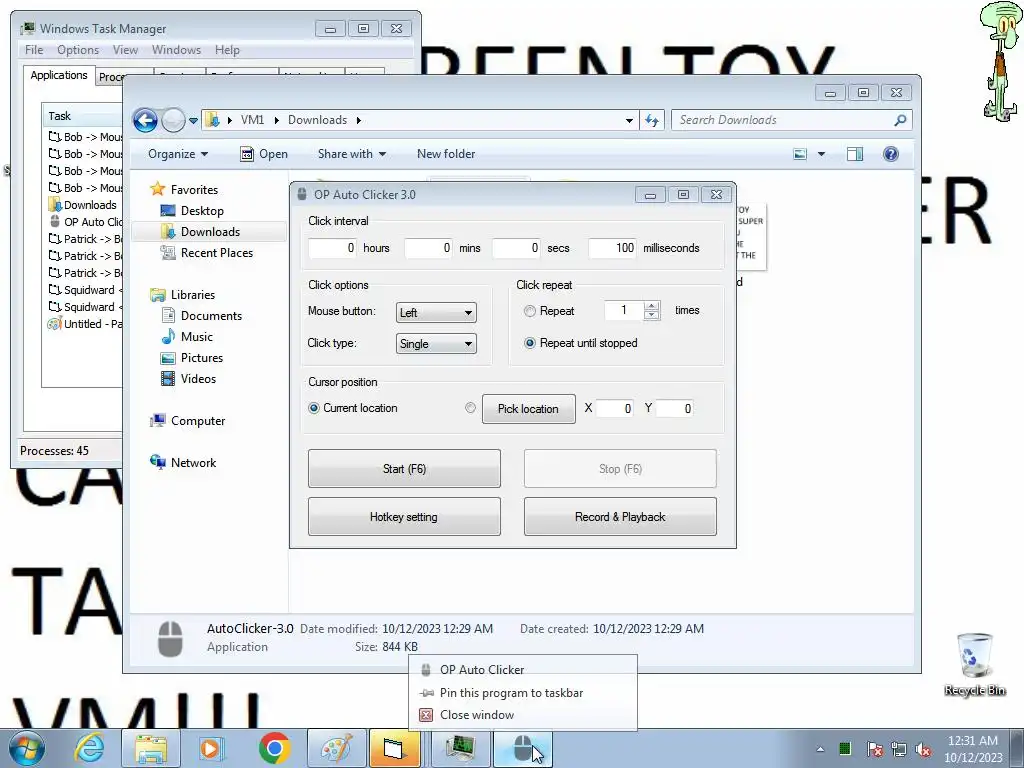Click Explorer back navigation arrow

pos(145,120)
